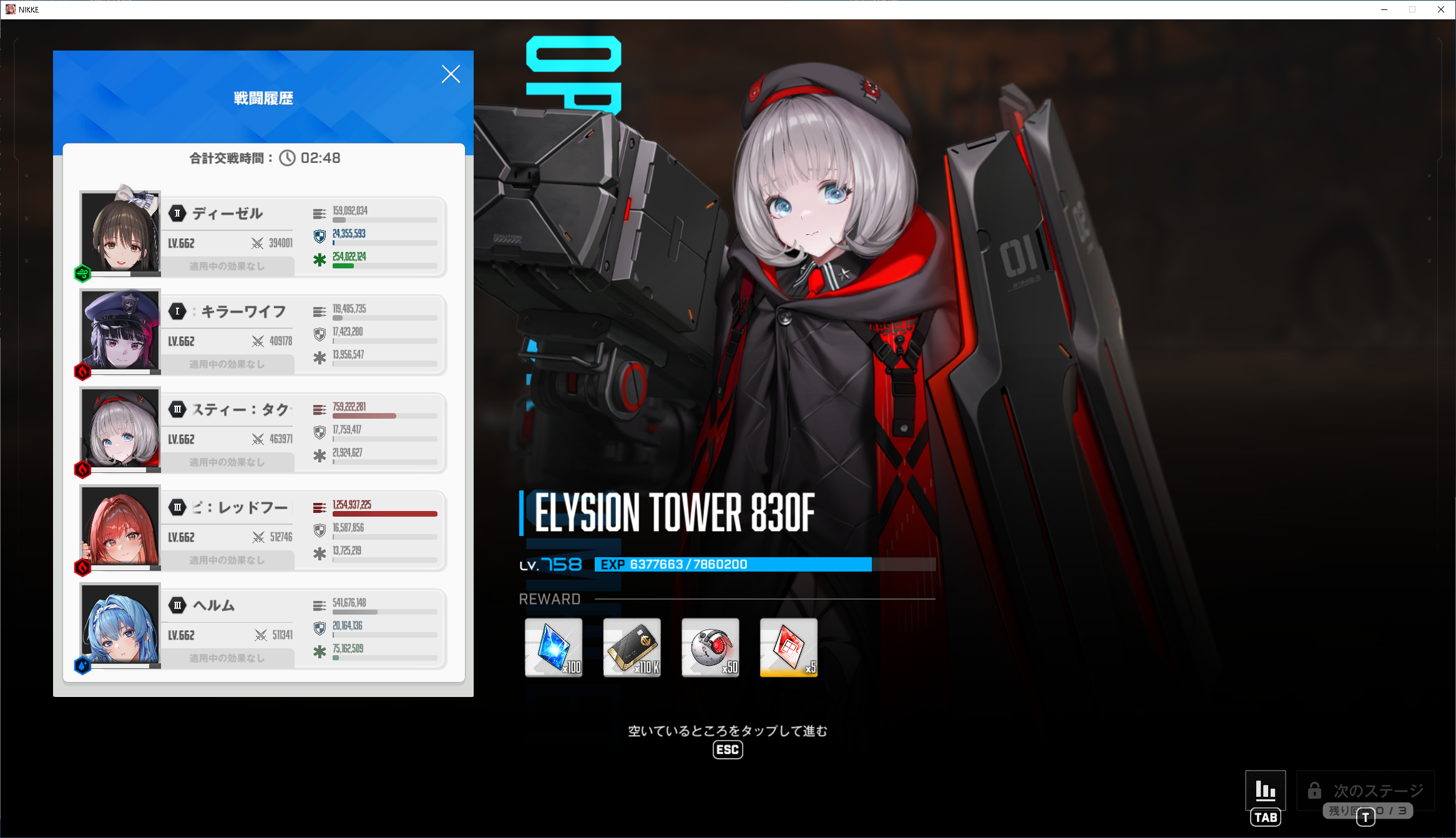1456x838 pixels.
Task: Select Killer Wife's character portrait
Action: point(120,330)
